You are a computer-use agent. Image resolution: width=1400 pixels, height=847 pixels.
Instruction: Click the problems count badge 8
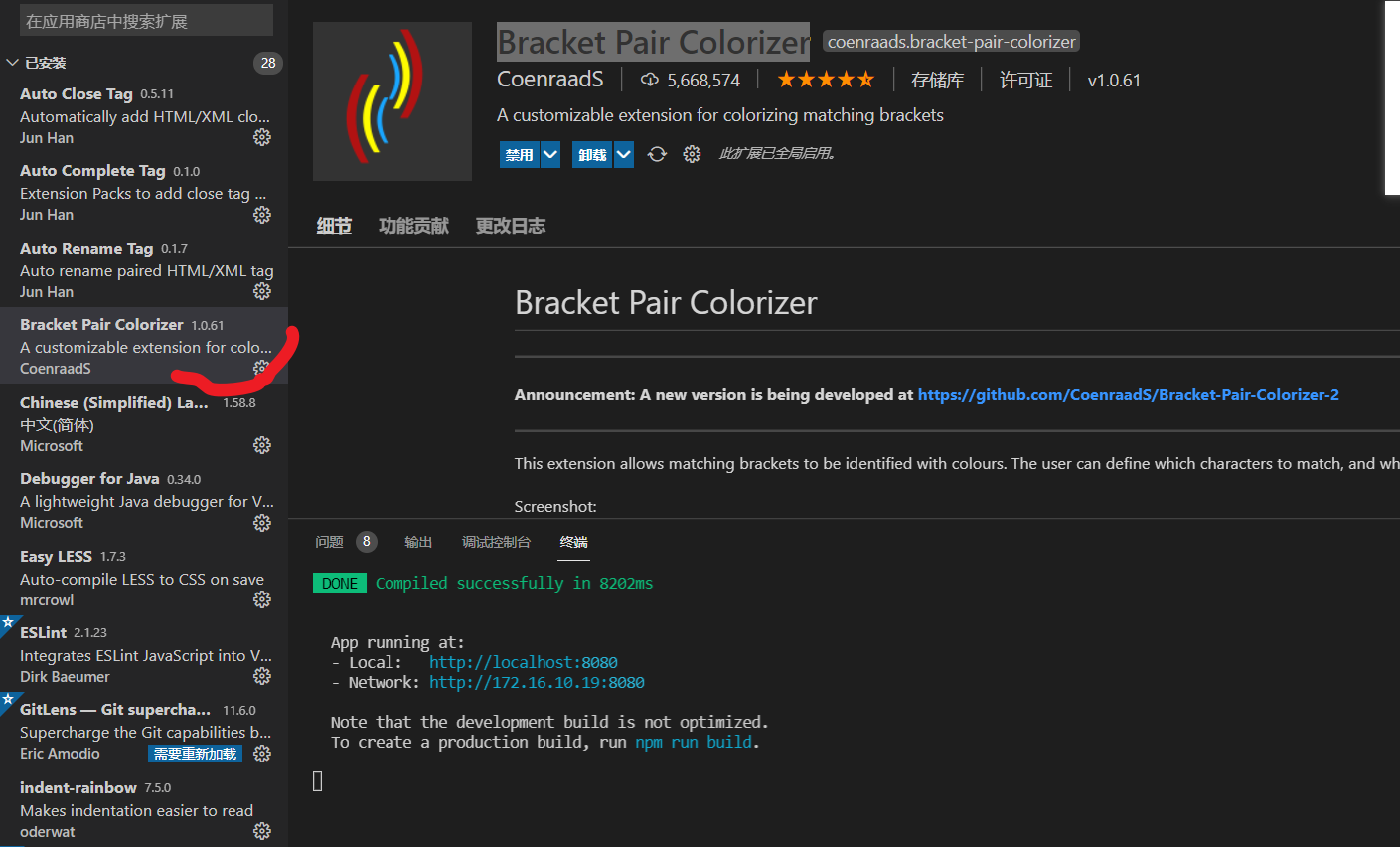point(367,542)
